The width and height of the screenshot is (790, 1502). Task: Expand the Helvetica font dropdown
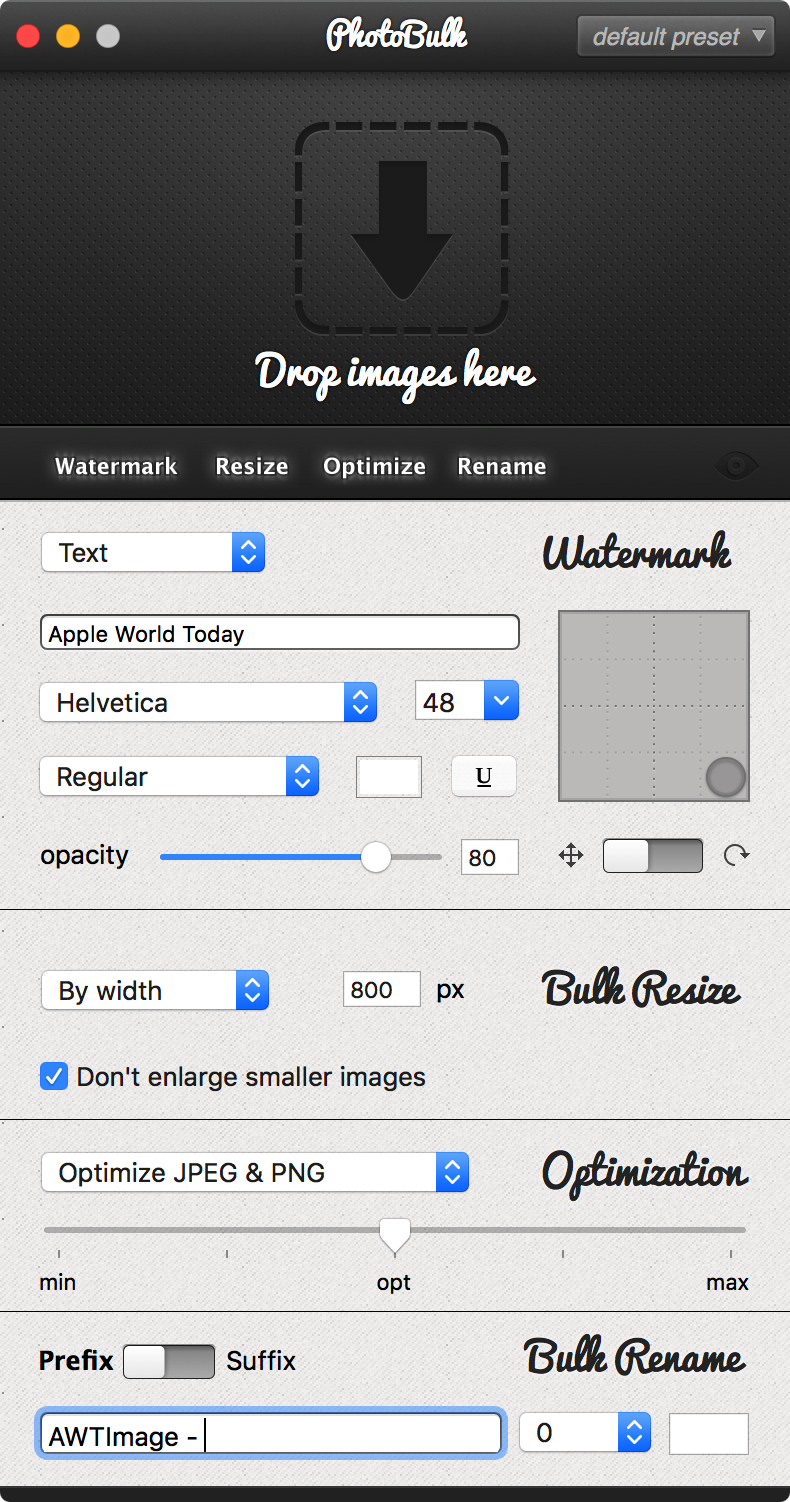(208, 702)
